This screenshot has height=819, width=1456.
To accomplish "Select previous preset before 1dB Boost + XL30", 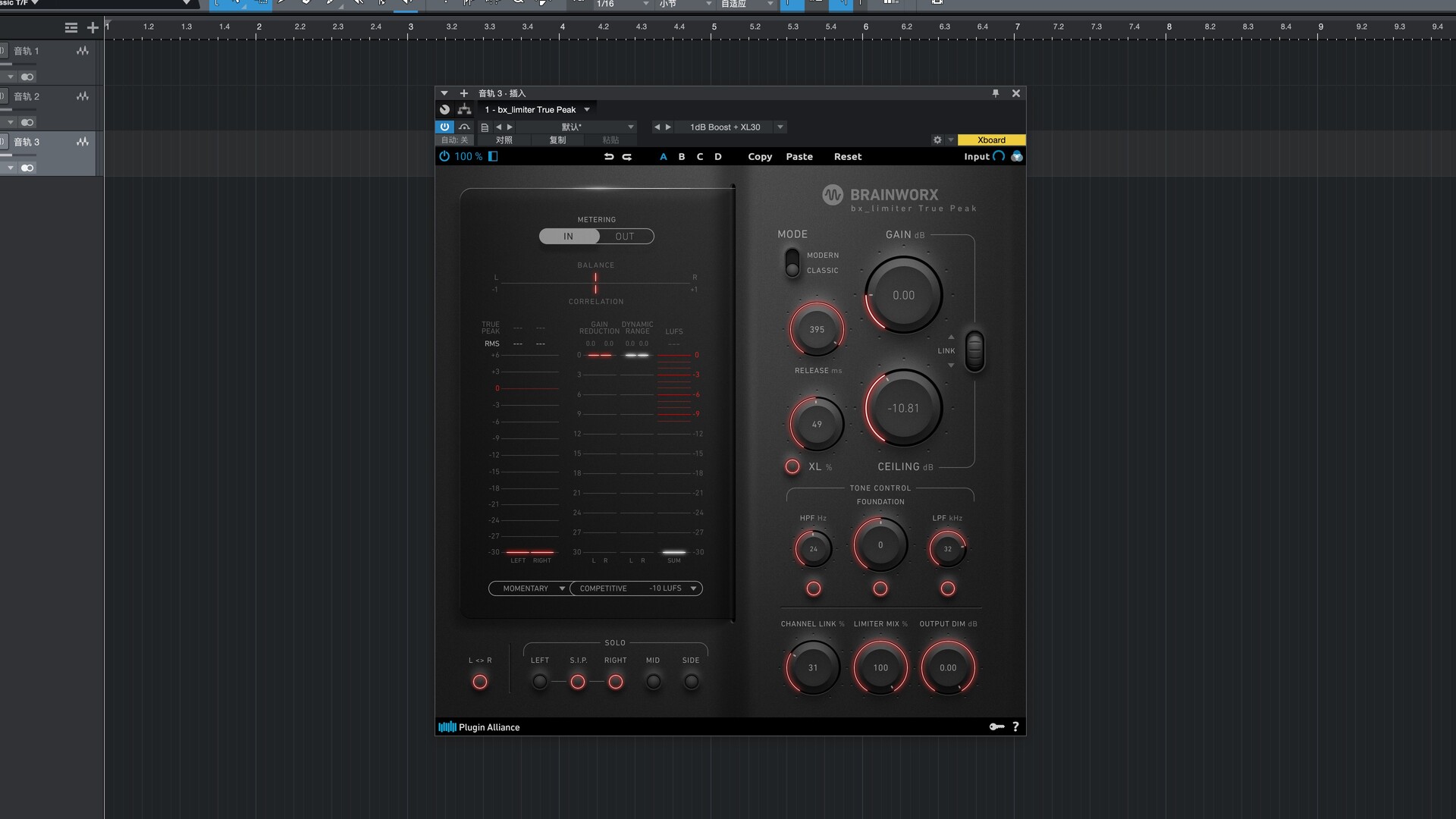I will 657,127.
